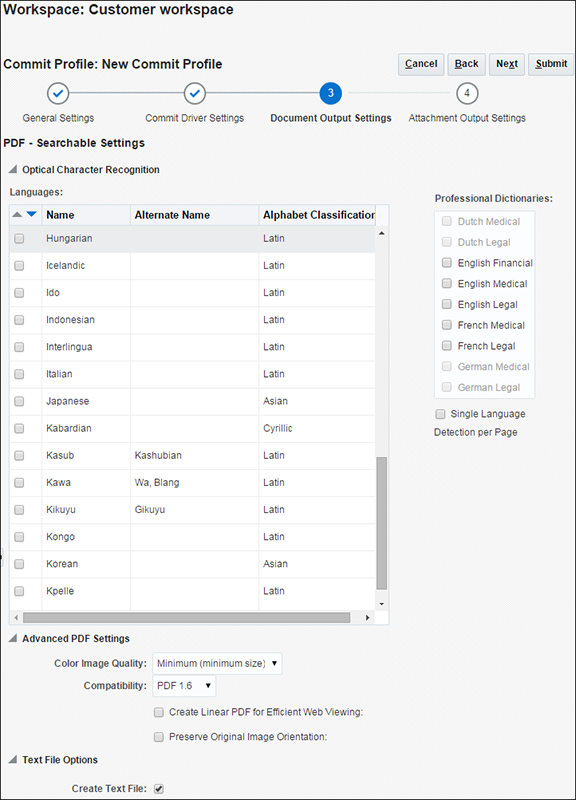Click the horizontal scroll right arrow
This screenshot has width=576, height=801.
(367, 618)
